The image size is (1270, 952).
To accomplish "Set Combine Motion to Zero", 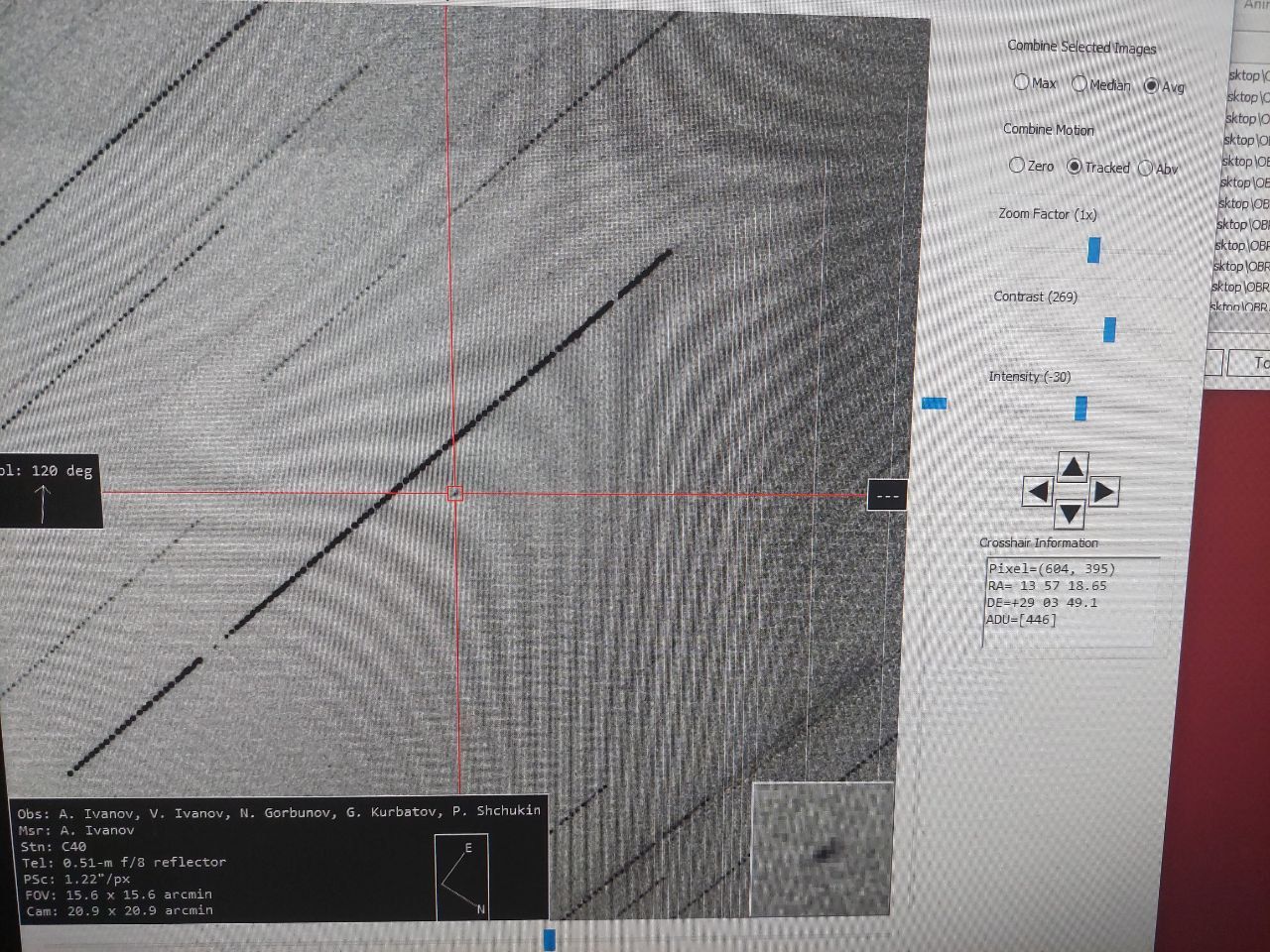I will pyautogui.click(x=1016, y=165).
